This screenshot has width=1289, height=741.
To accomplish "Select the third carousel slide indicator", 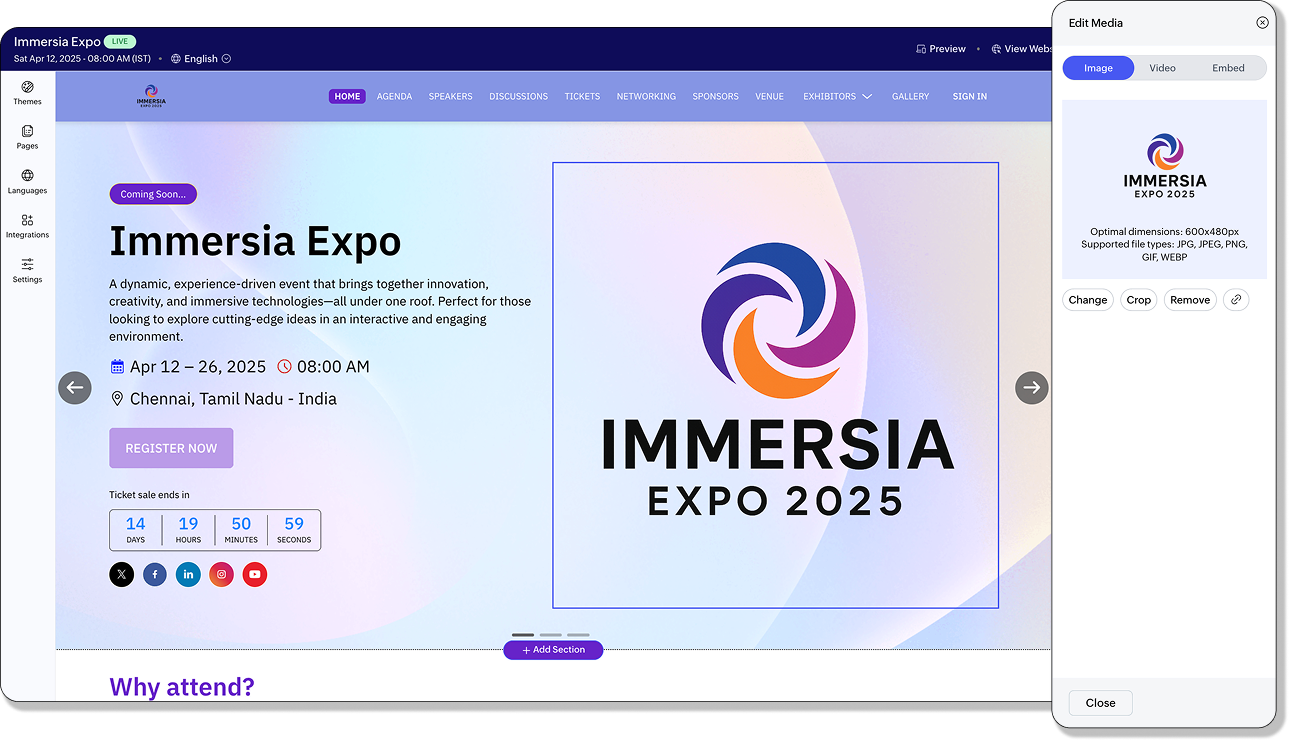I will pos(578,635).
